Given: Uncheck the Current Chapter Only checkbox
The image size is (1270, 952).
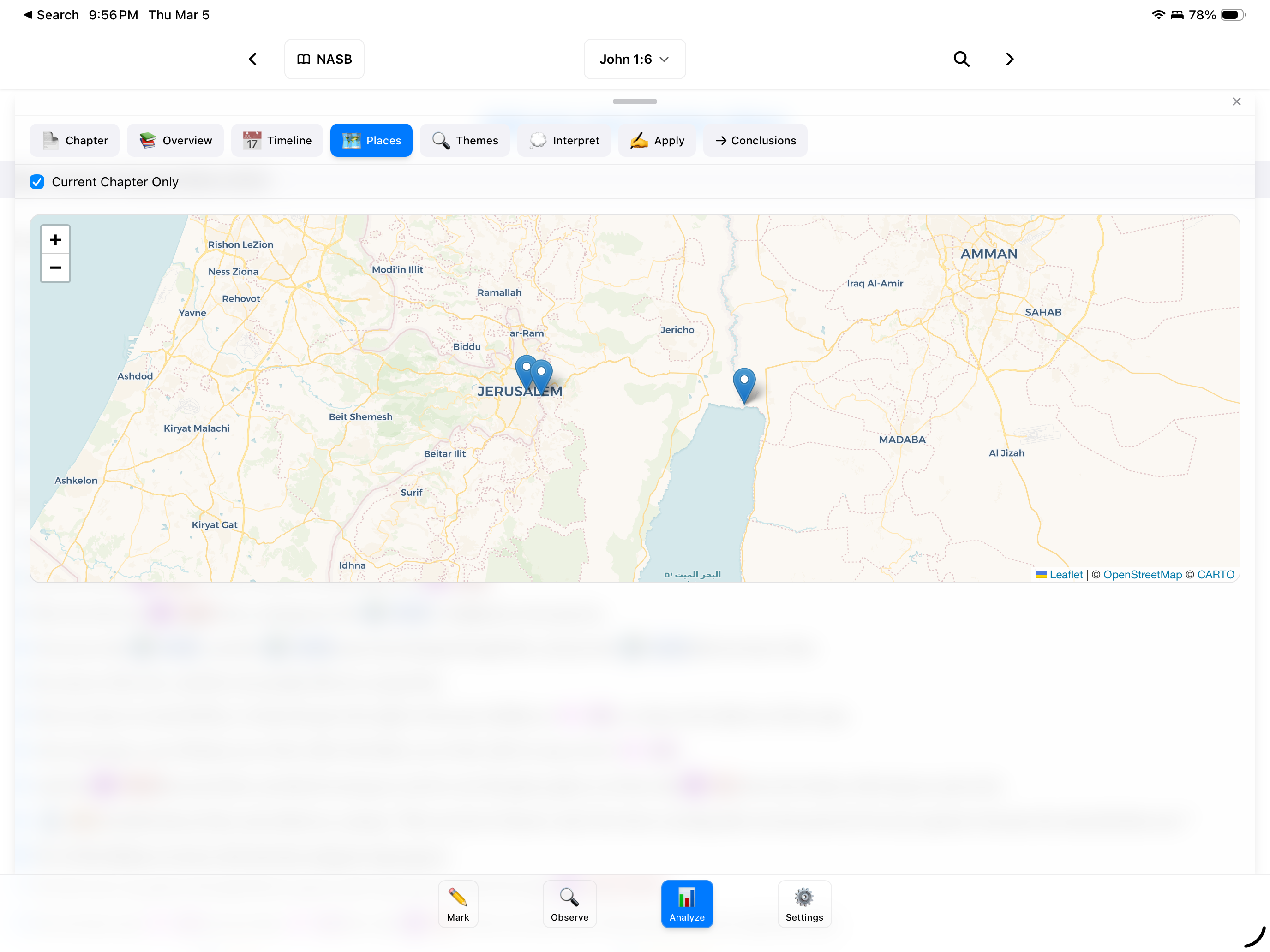Looking at the screenshot, I should pyautogui.click(x=37, y=181).
